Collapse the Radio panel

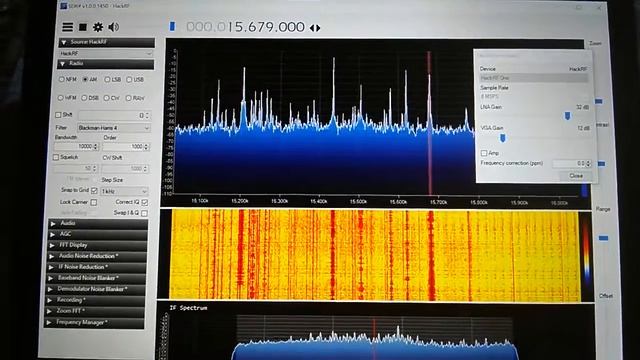point(106,64)
